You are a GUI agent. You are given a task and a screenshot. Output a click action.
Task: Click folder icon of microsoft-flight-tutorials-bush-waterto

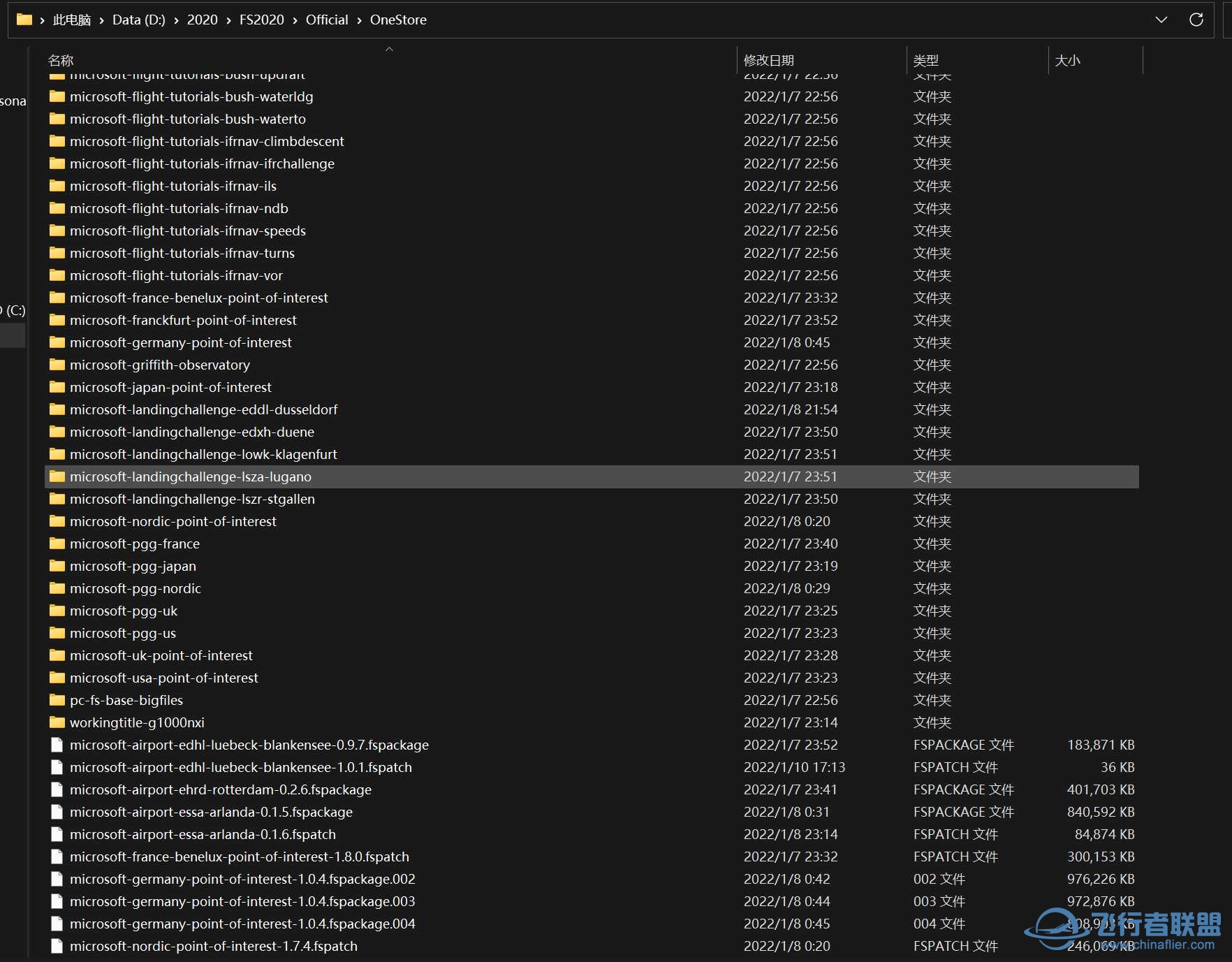tap(57, 119)
